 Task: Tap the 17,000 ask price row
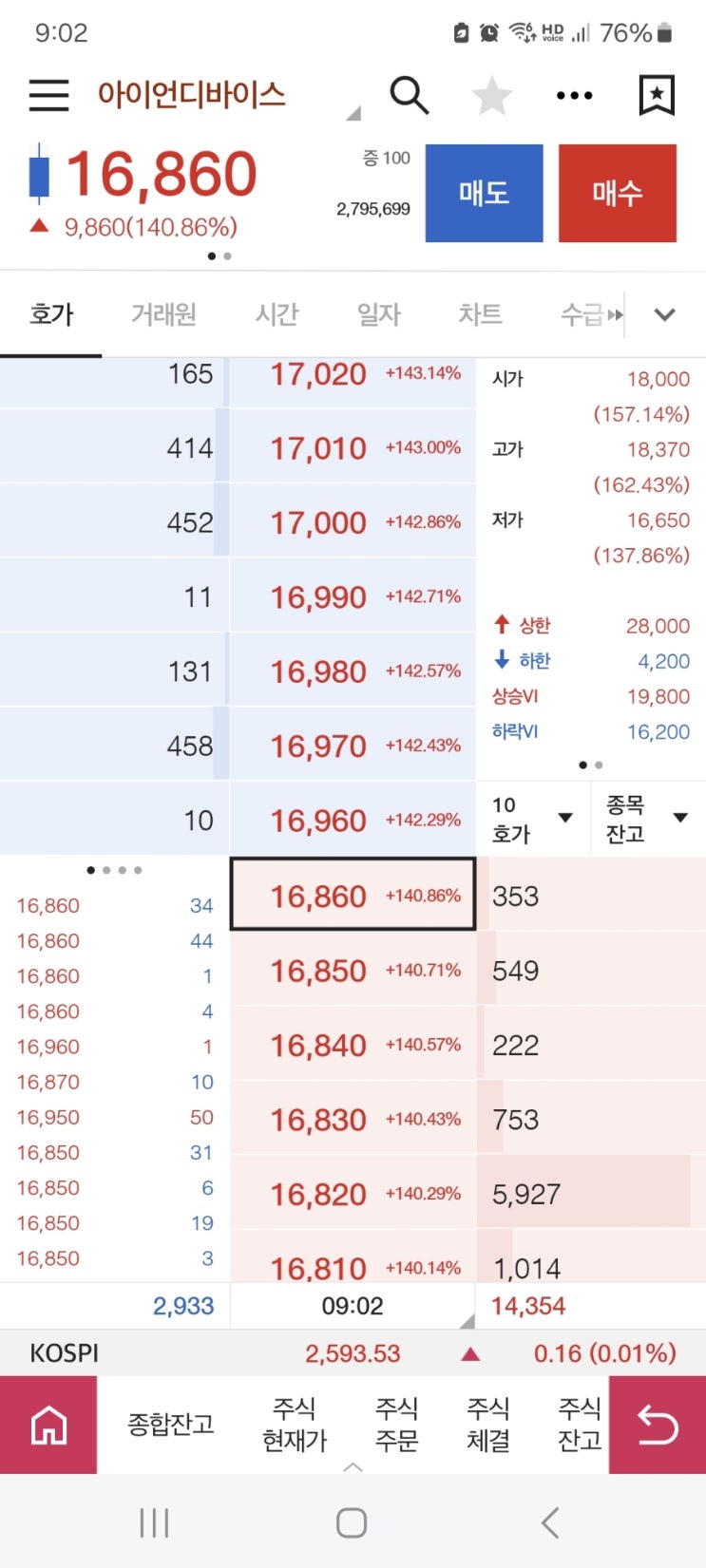point(353,522)
